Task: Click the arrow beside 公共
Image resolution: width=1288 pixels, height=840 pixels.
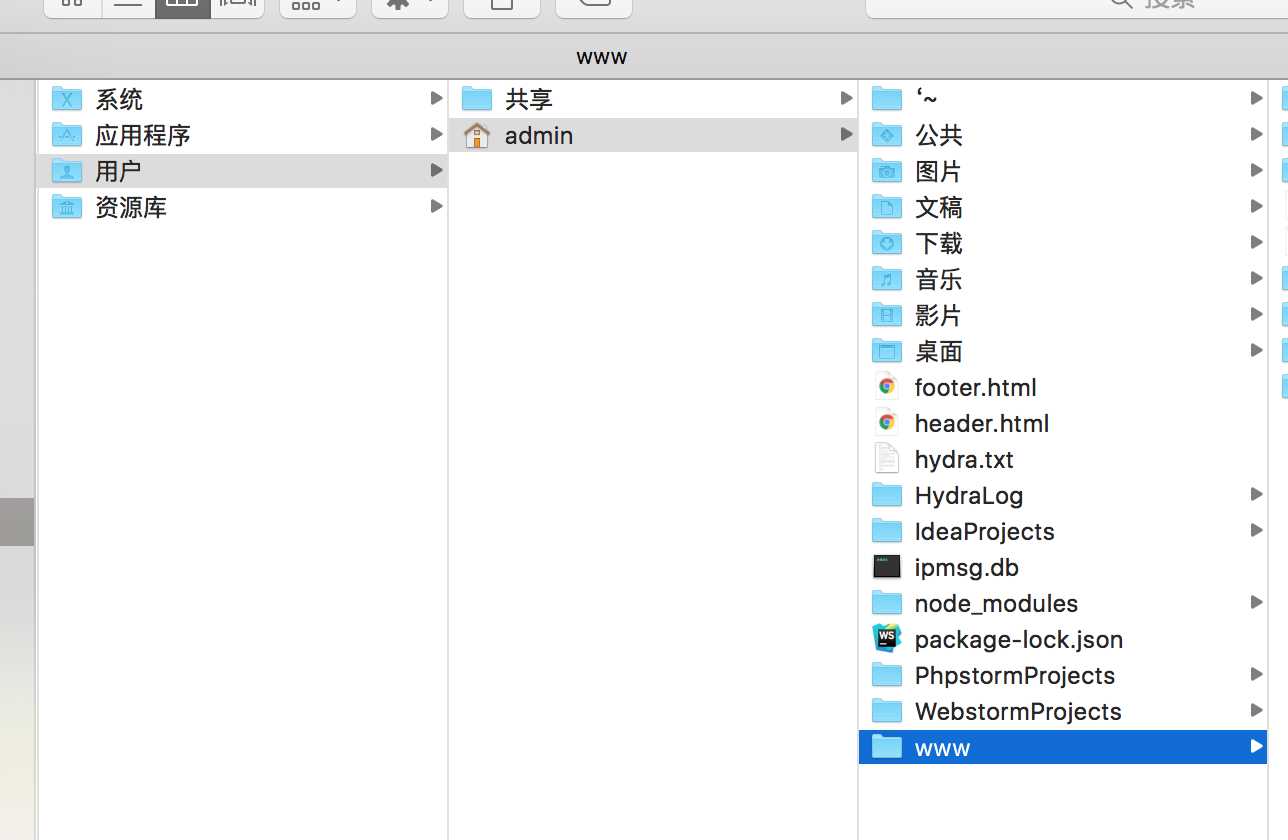Action: click(1256, 134)
